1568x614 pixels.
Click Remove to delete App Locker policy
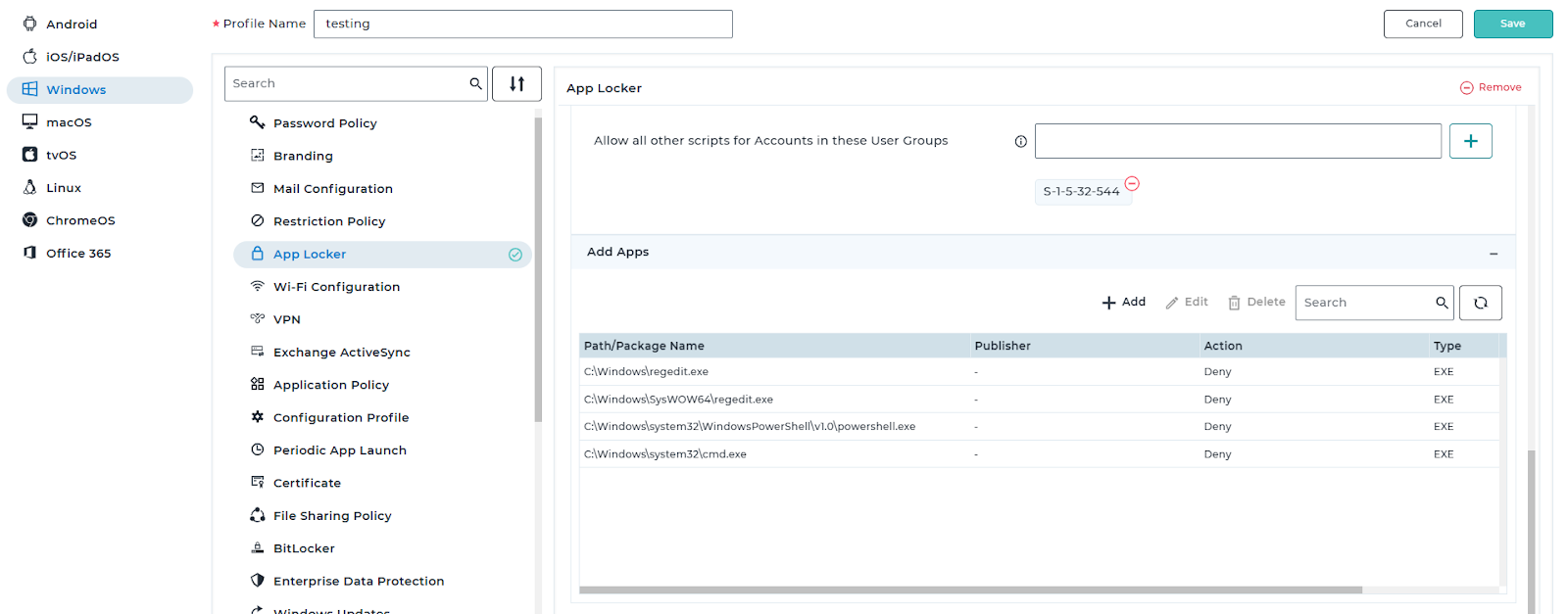(1491, 88)
